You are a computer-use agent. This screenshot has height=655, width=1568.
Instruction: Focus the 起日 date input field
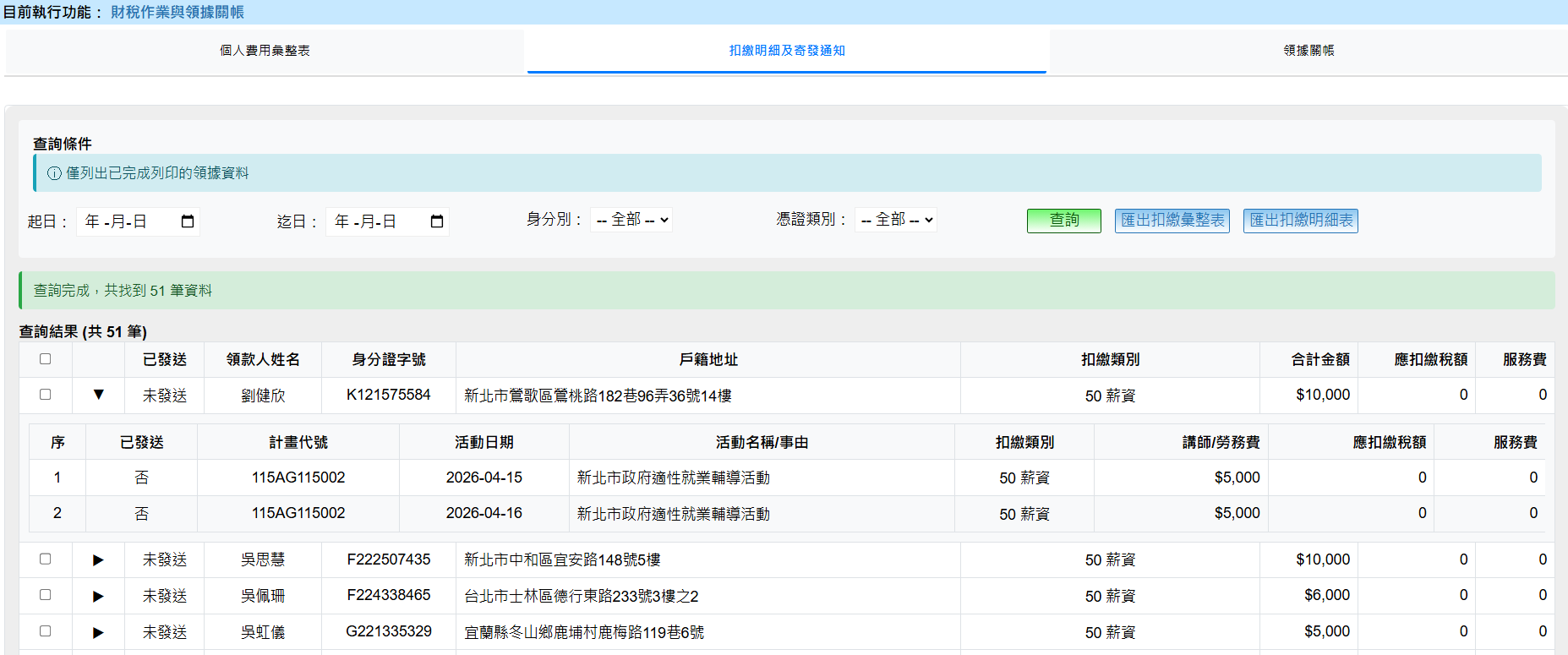138,221
